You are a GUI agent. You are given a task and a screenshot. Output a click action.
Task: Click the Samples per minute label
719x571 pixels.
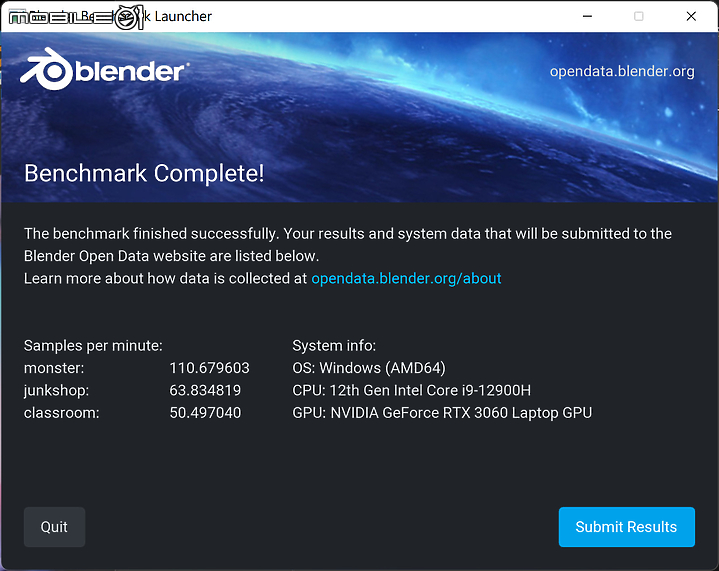[93, 346]
